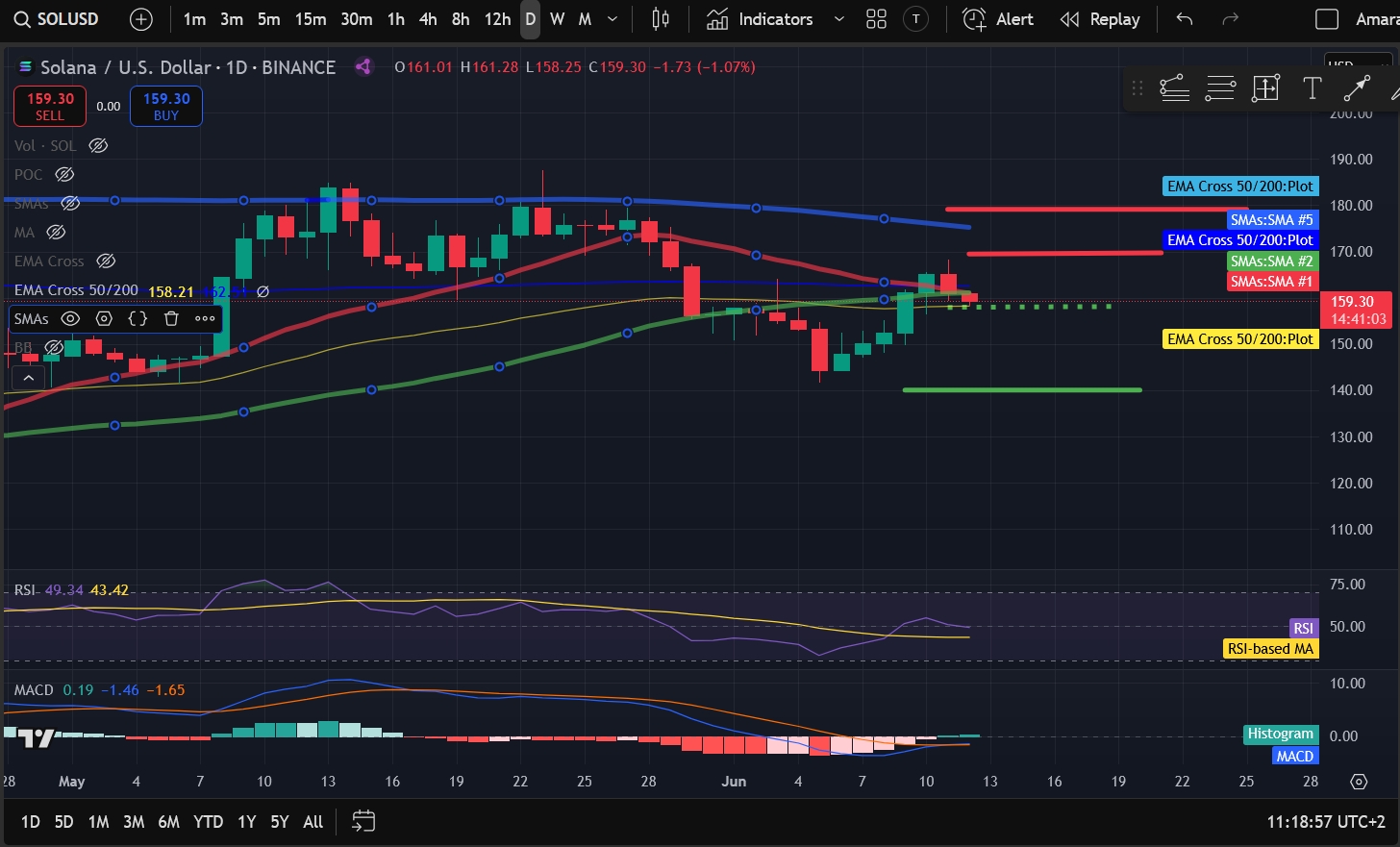Open the SMAs source code braces icon
Screen dimensions: 1400x847
(x=137, y=318)
